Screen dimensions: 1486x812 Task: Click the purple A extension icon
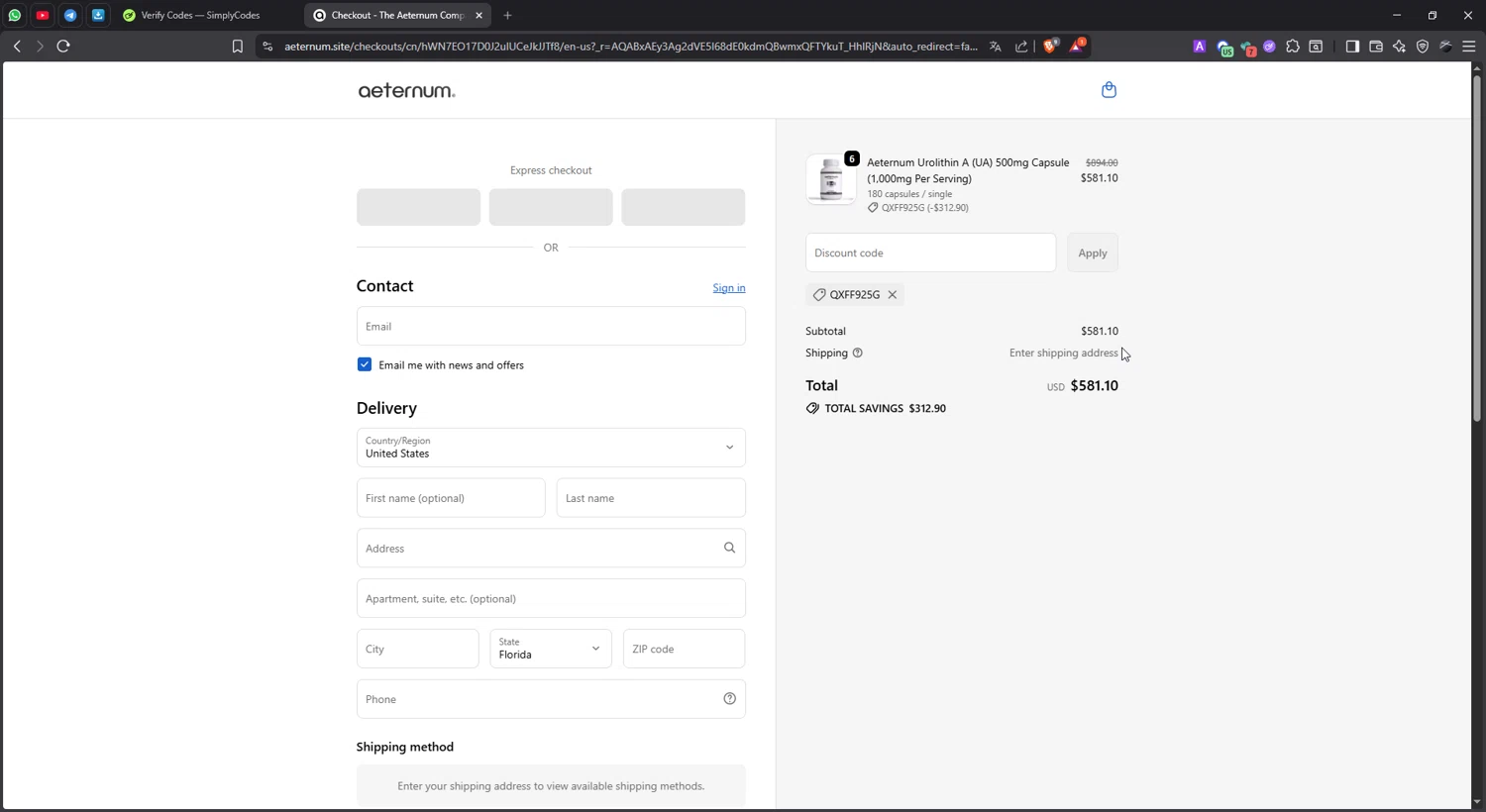1200,47
